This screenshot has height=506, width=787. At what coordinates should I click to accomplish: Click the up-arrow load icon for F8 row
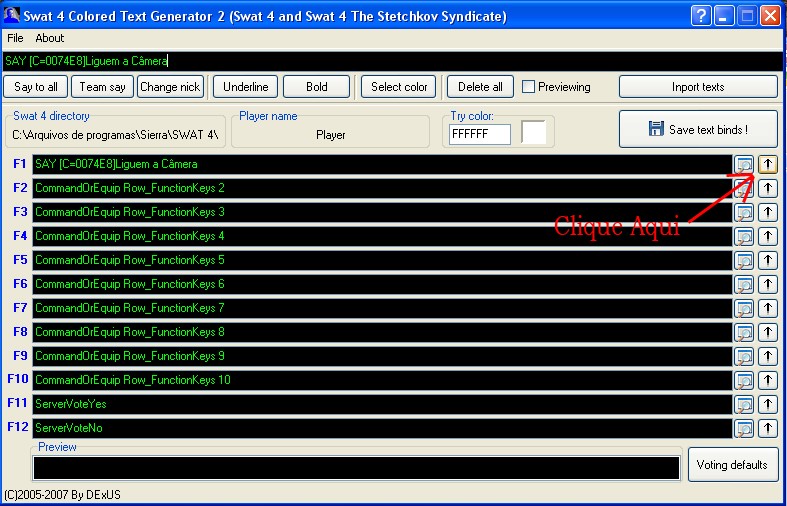tap(767, 332)
